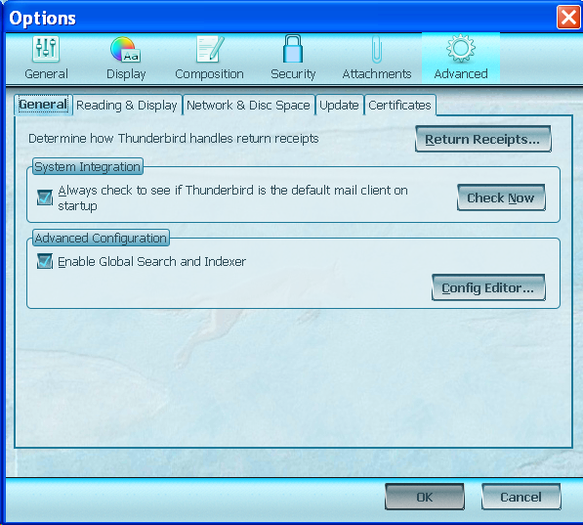Open the Network & Disc Space tab
Screen dimensions: 583x525
248,105
